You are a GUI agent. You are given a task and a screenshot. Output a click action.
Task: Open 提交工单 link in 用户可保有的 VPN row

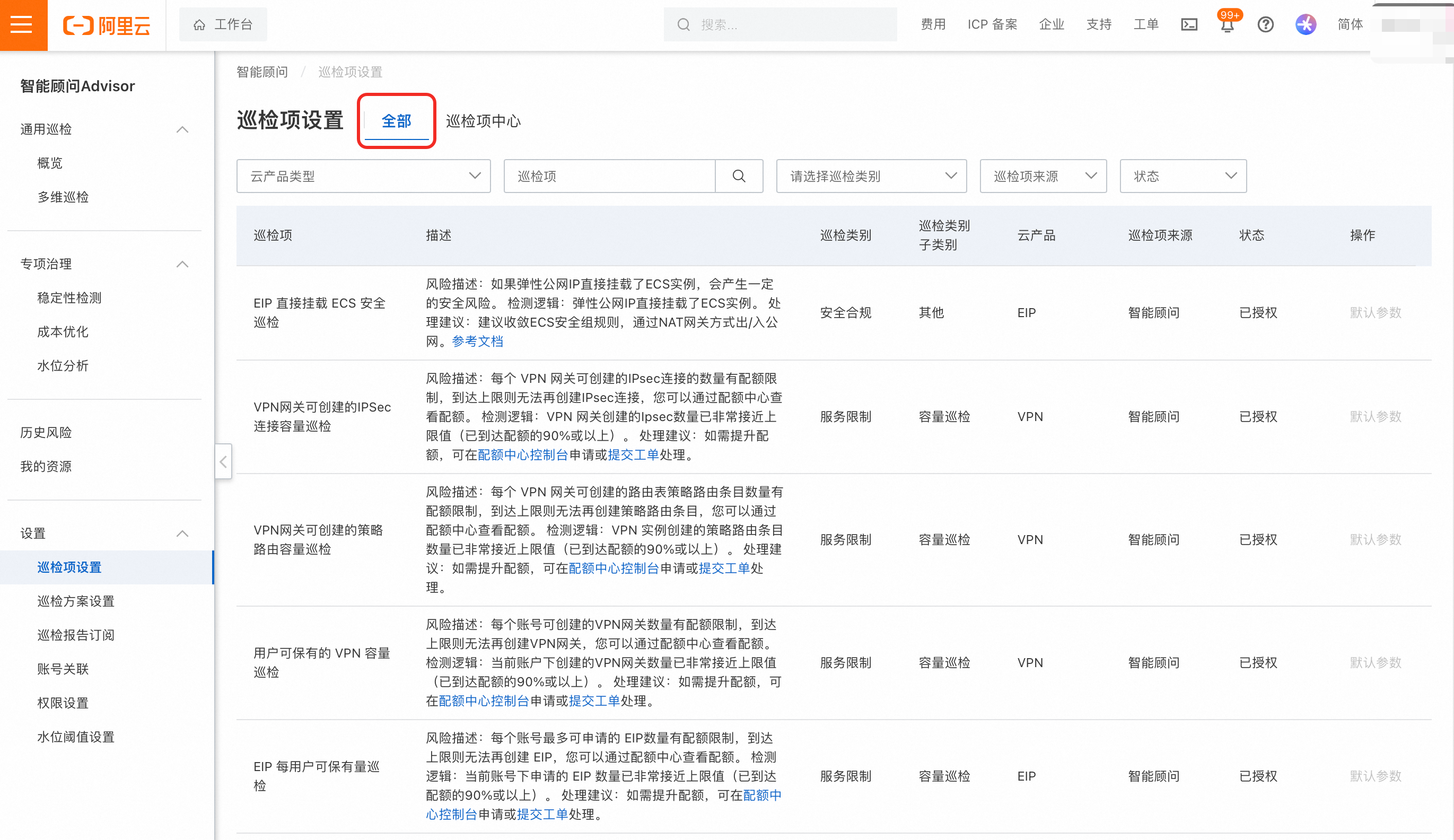pos(594,702)
